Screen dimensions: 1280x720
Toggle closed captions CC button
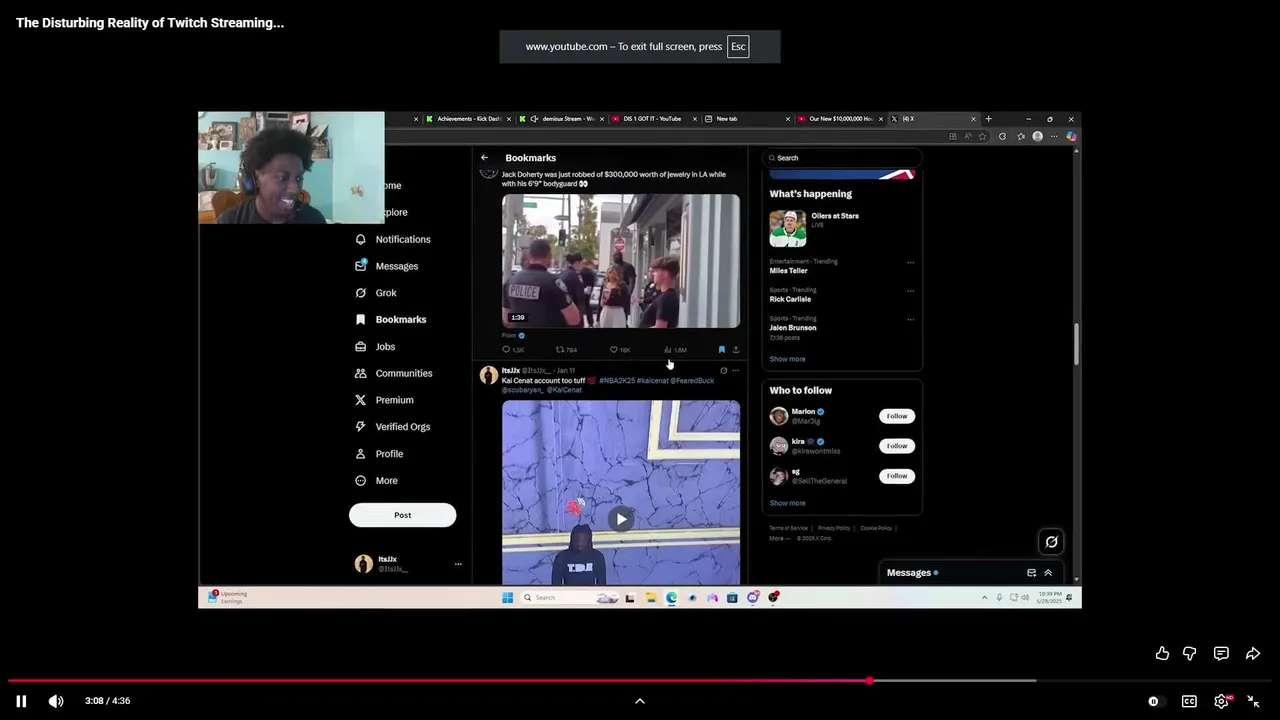click(1189, 701)
